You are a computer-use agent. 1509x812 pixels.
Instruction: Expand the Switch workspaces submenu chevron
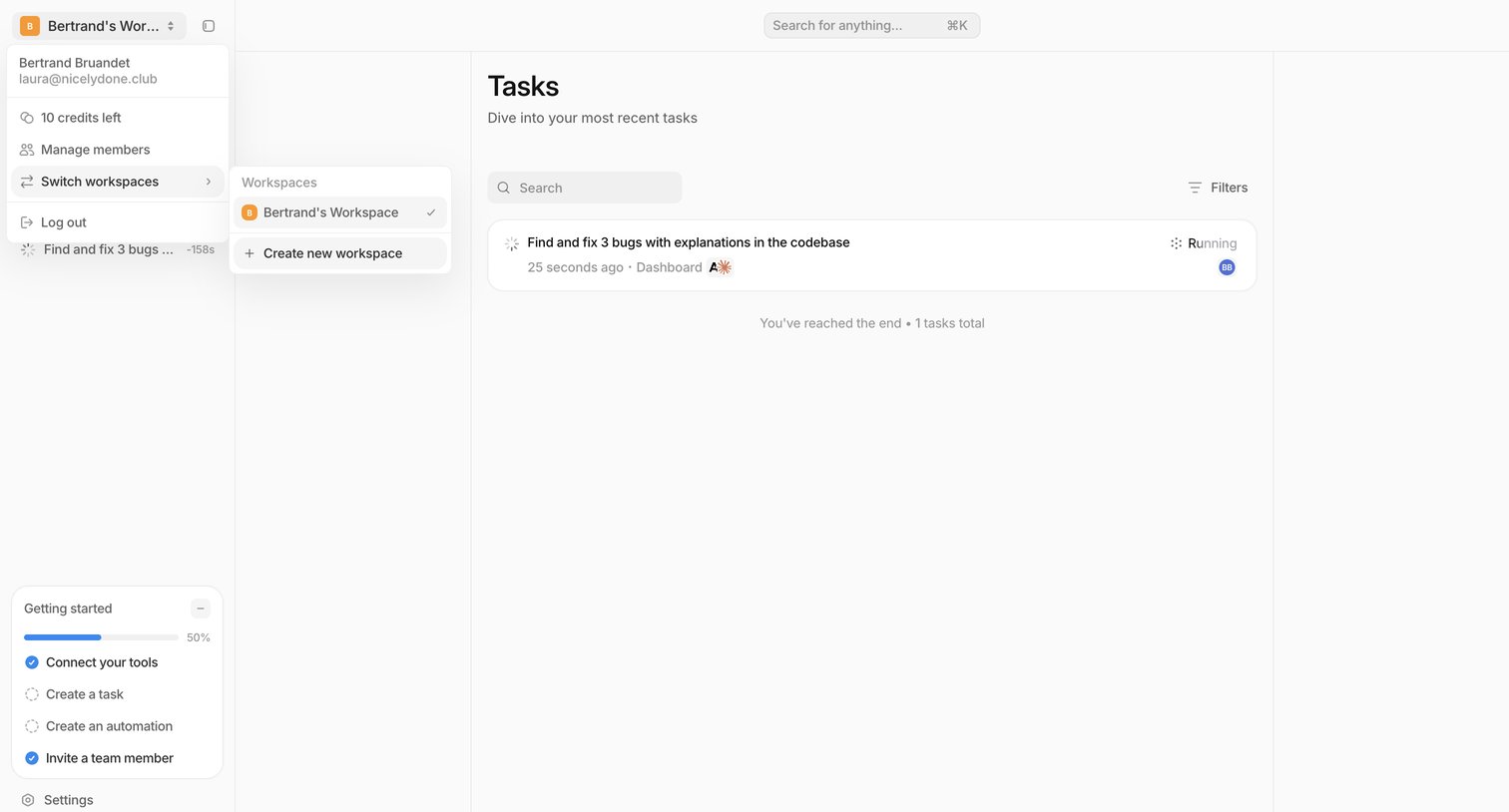pyautogui.click(x=208, y=182)
